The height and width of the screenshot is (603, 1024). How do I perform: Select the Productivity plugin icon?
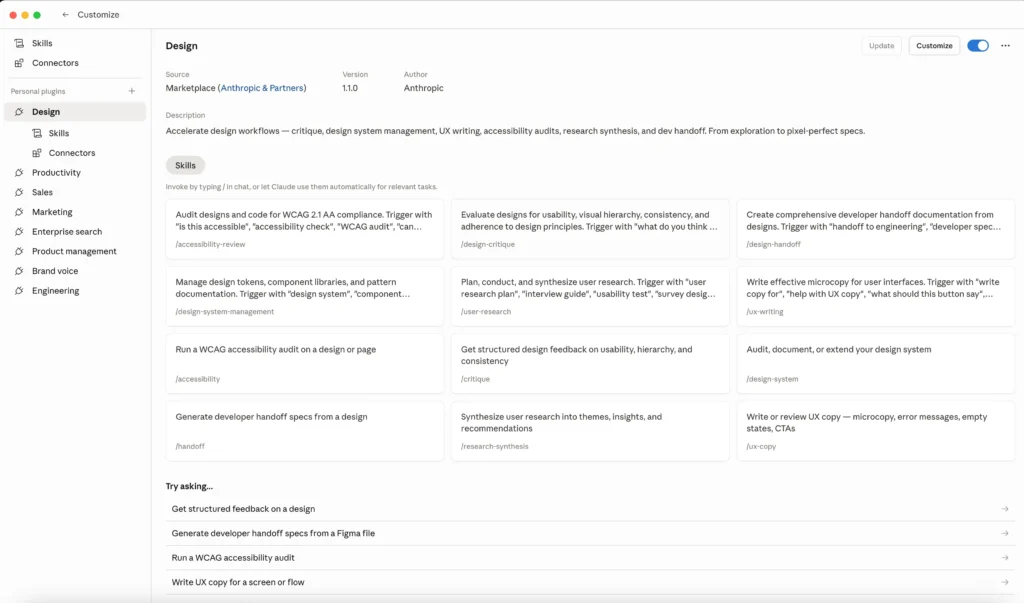coord(19,173)
